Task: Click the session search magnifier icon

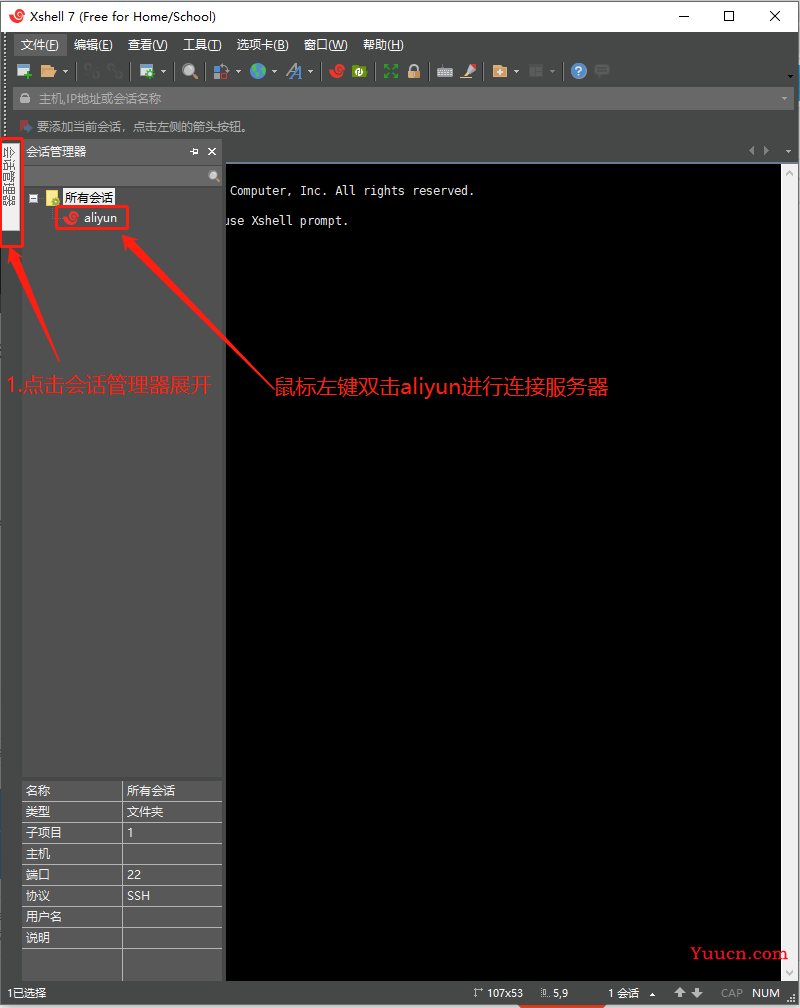Action: 214,176
